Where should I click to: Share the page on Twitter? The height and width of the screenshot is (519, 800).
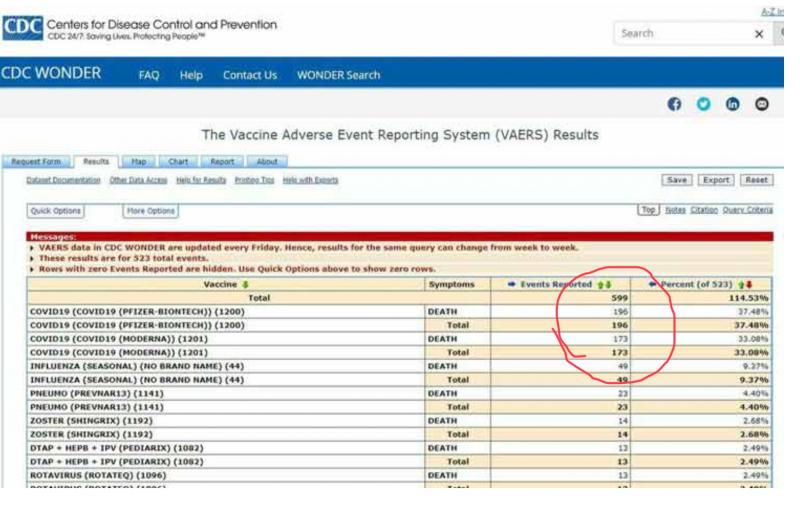(x=704, y=104)
